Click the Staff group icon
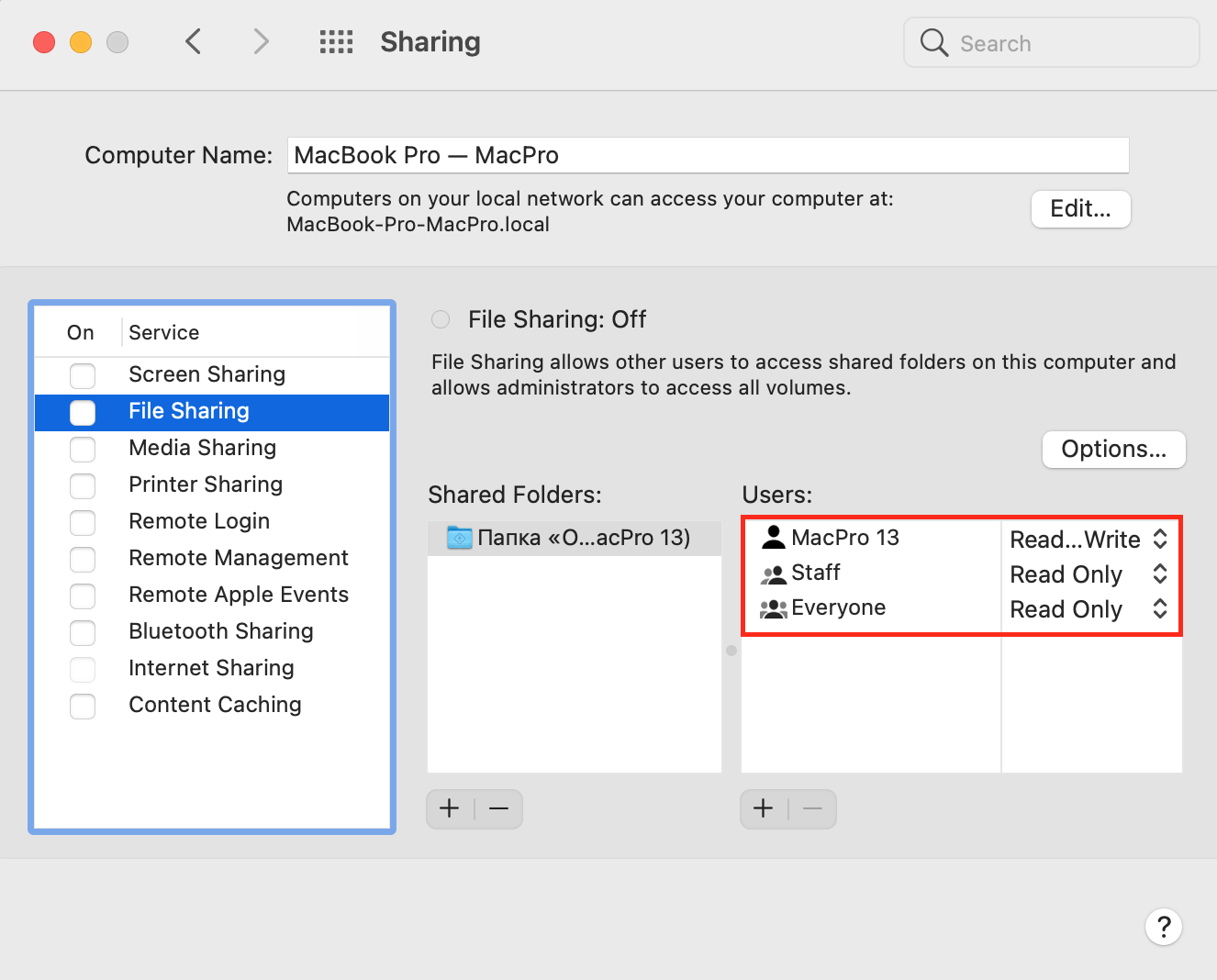The image size is (1217, 980). pyautogui.click(x=774, y=574)
